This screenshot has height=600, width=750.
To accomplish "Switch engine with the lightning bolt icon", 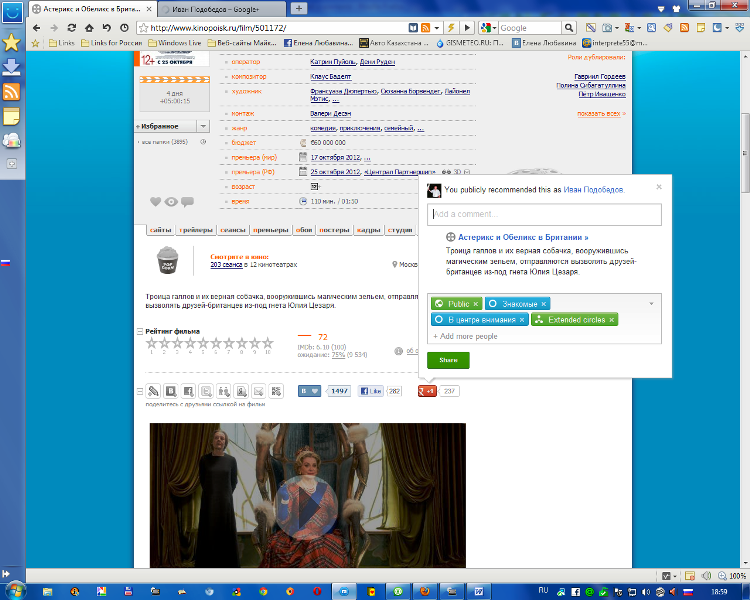I will click(451, 28).
